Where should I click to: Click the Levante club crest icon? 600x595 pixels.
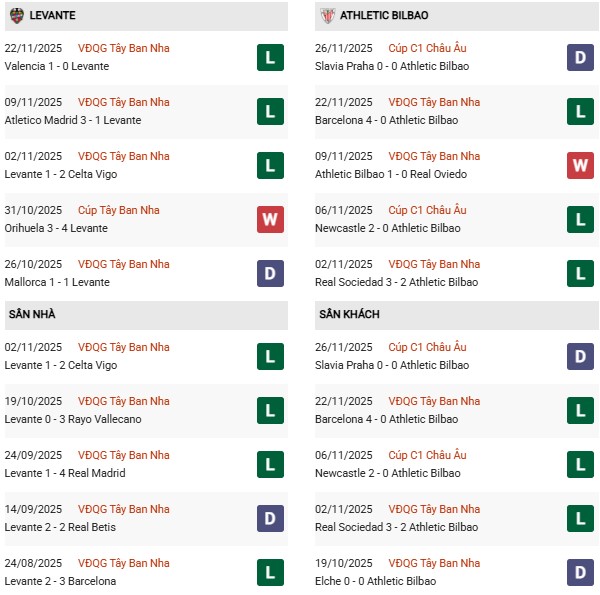click(x=17, y=16)
